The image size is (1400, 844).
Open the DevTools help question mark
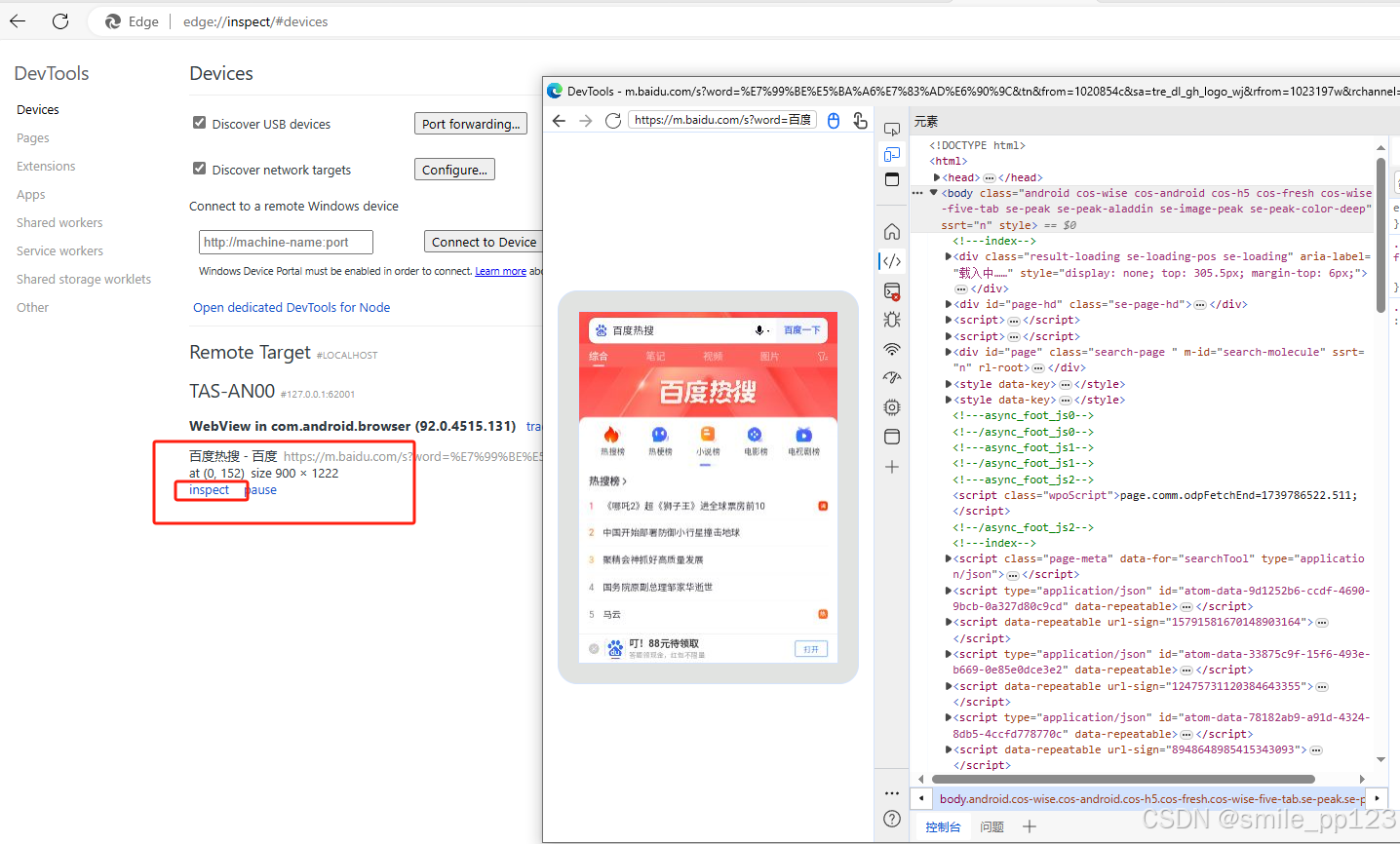coord(892,819)
